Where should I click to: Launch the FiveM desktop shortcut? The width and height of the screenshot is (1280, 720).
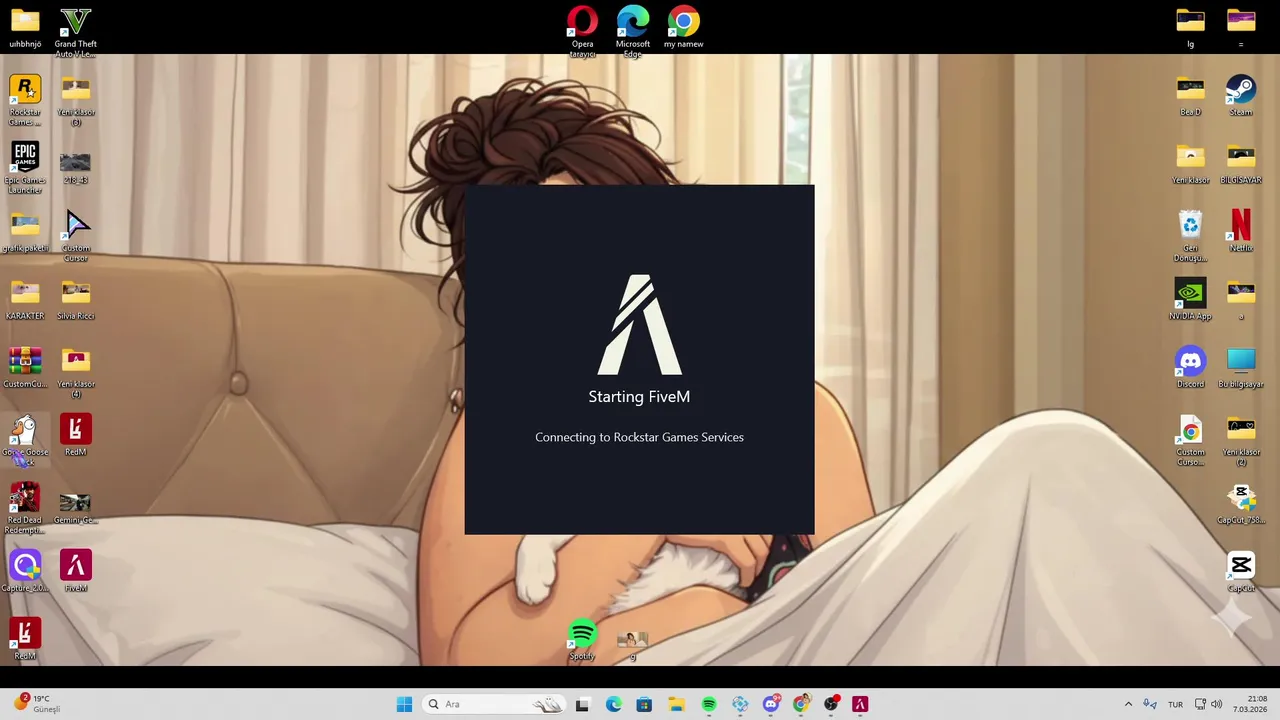[x=76, y=572]
